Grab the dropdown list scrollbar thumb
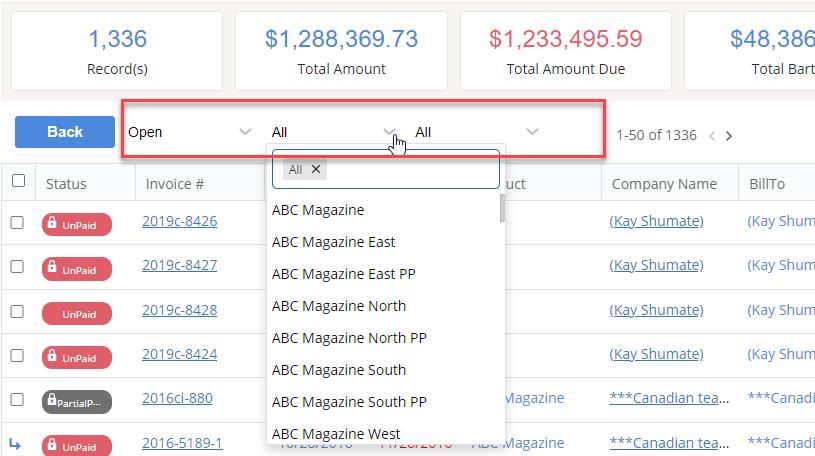Viewport: 815px width, 456px height. point(502,208)
